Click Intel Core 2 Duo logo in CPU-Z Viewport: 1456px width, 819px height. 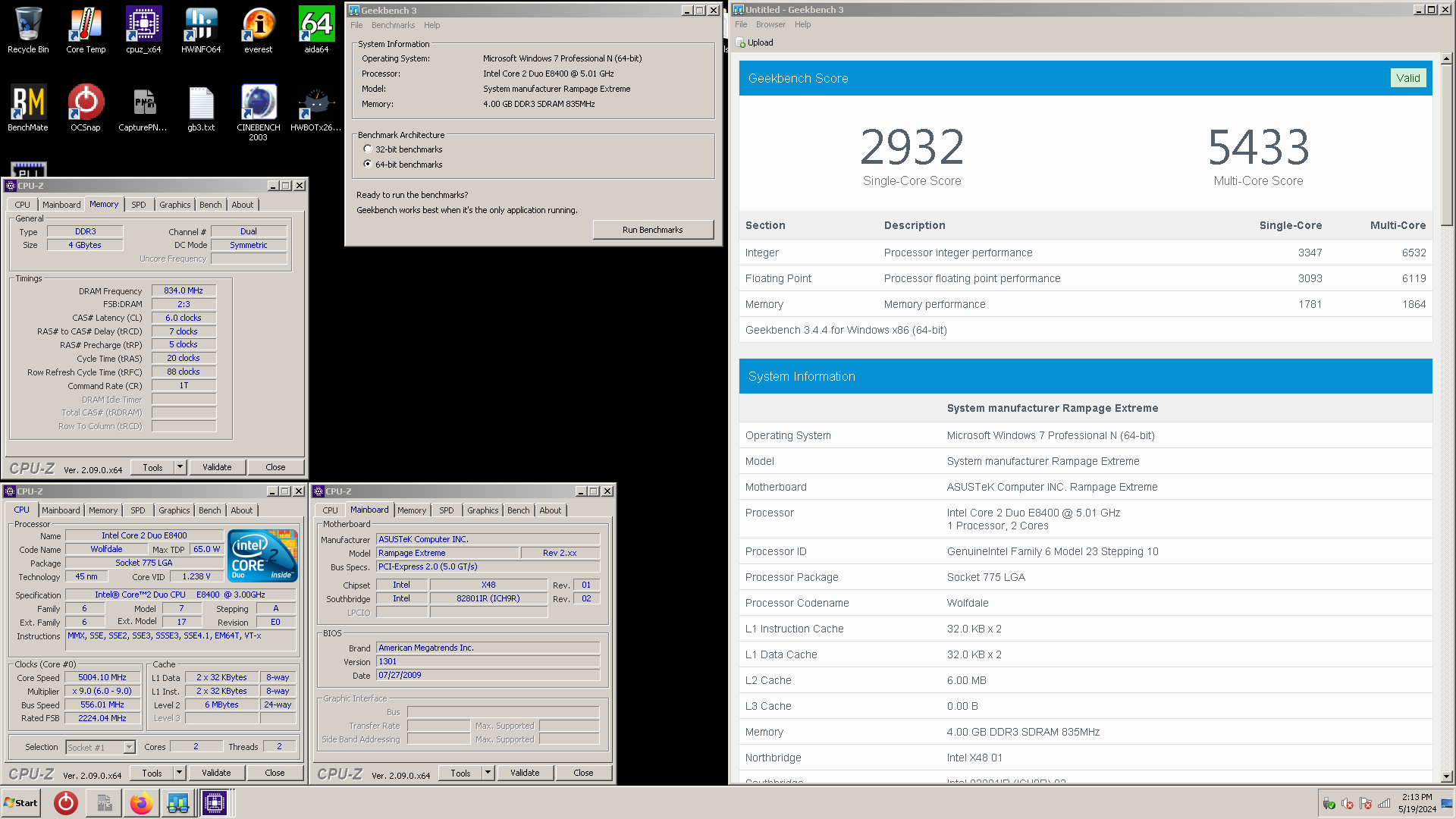click(x=263, y=556)
